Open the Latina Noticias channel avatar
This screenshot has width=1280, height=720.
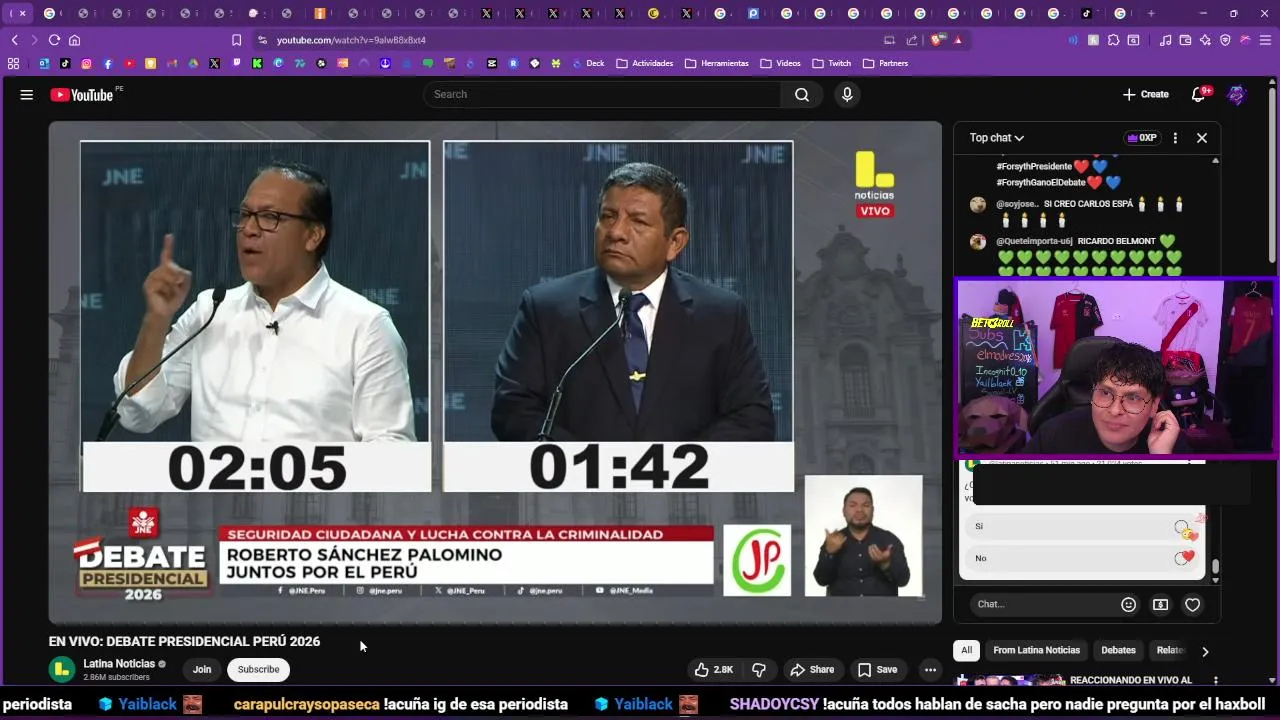pyautogui.click(x=62, y=670)
